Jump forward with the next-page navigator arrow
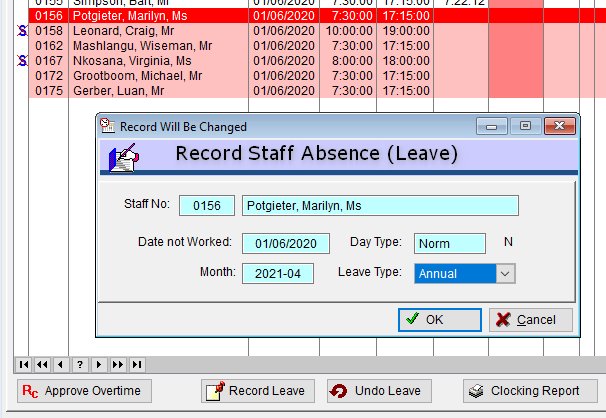Screen dimensions: 606x418 pyautogui.click(x=118, y=364)
